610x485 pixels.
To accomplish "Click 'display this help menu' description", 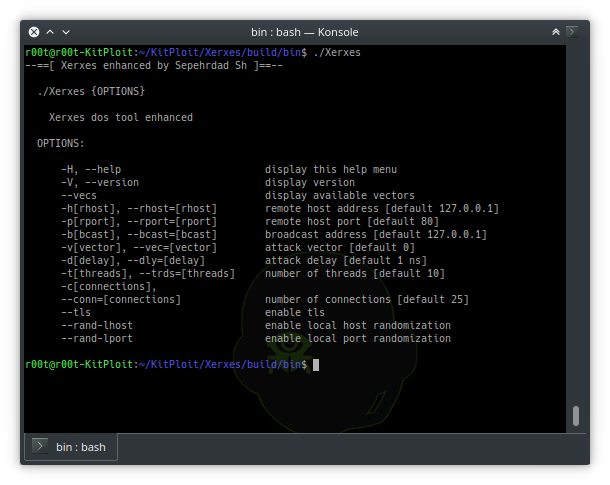I will (x=331, y=170).
